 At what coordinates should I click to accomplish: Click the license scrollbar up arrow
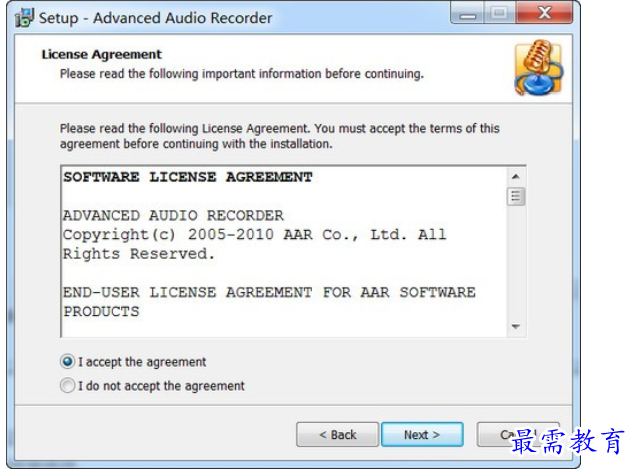pyautogui.click(x=516, y=177)
